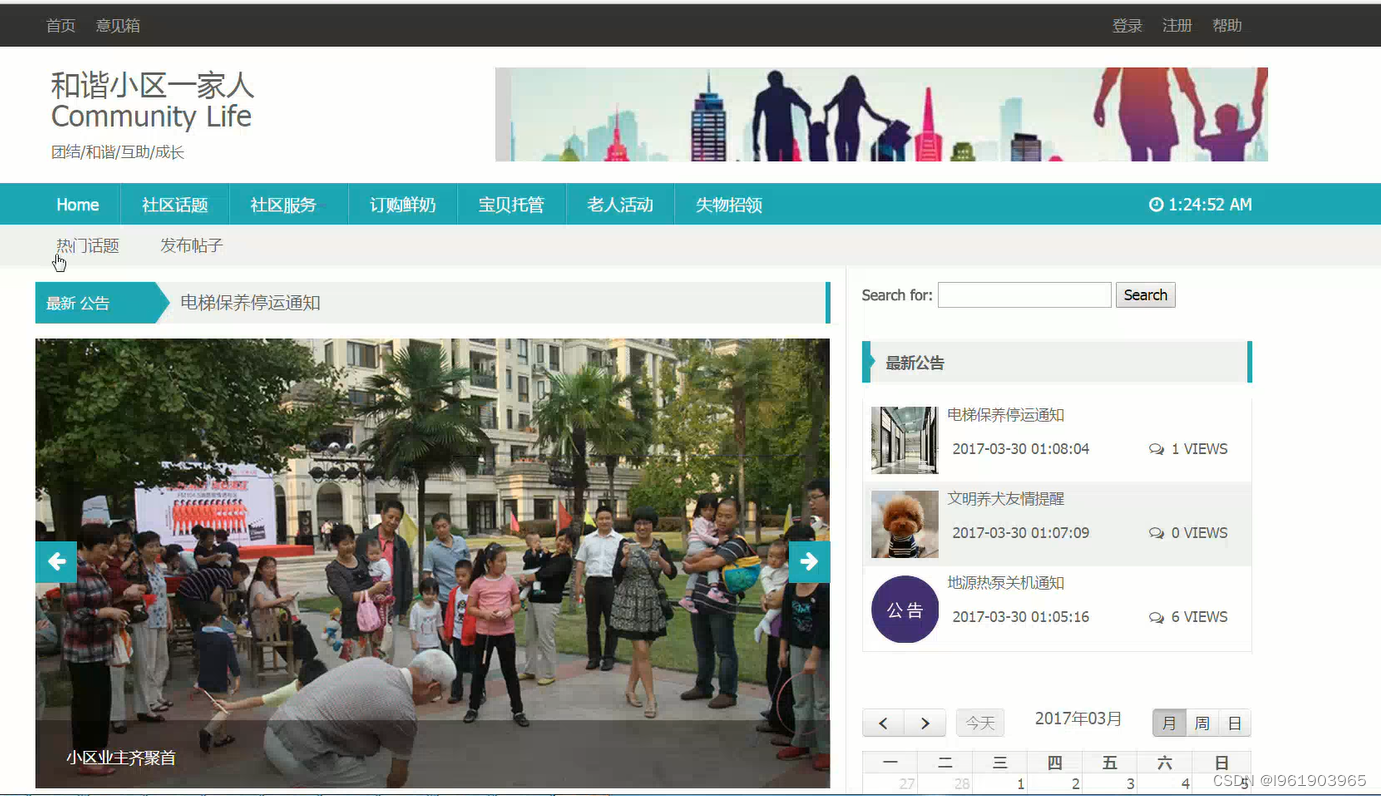Viewport: 1381px width, 796px height.
Task: Open the purple 公告 circle icon
Action: pyautogui.click(x=905, y=609)
